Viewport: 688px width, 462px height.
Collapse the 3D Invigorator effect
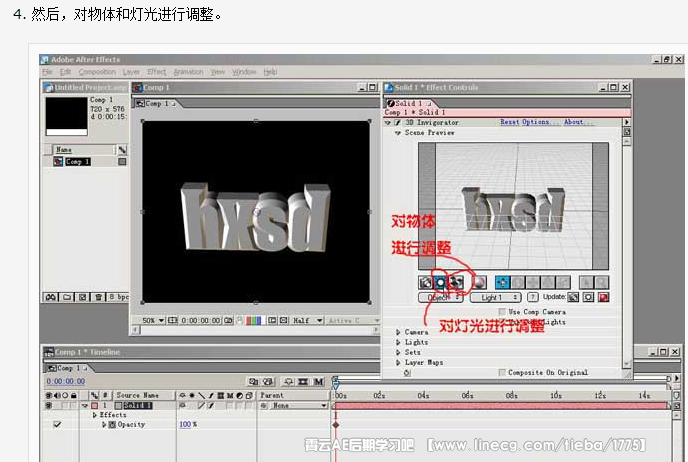(x=388, y=123)
